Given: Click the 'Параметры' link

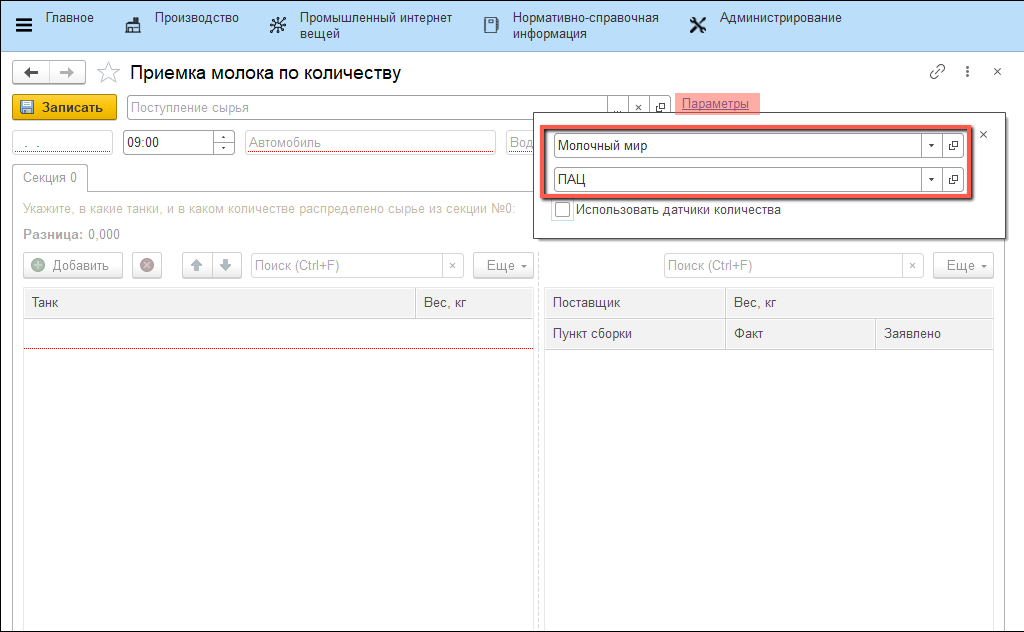Looking at the screenshot, I should coord(715,104).
